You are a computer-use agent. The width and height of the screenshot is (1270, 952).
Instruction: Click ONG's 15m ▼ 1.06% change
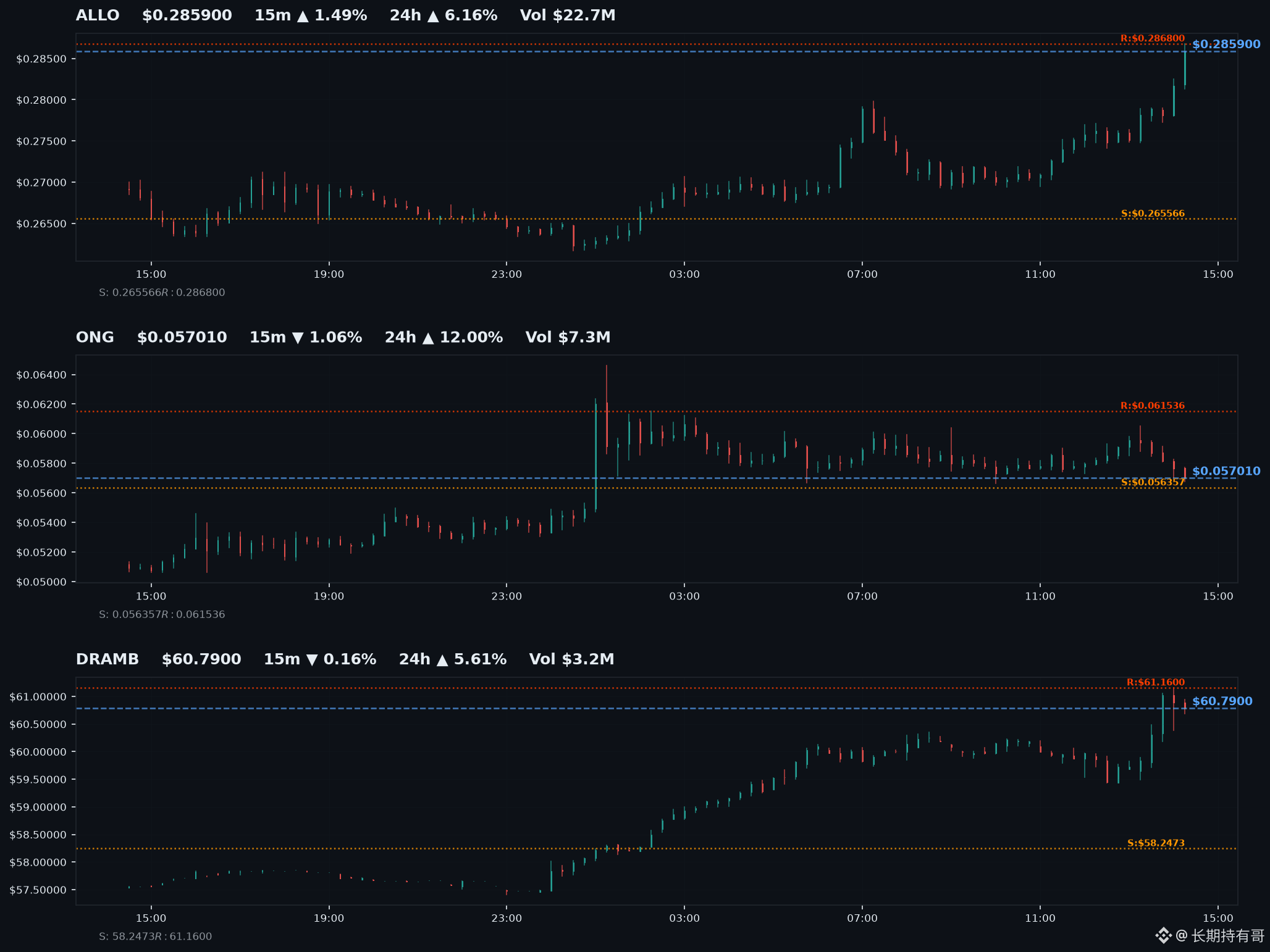306,338
